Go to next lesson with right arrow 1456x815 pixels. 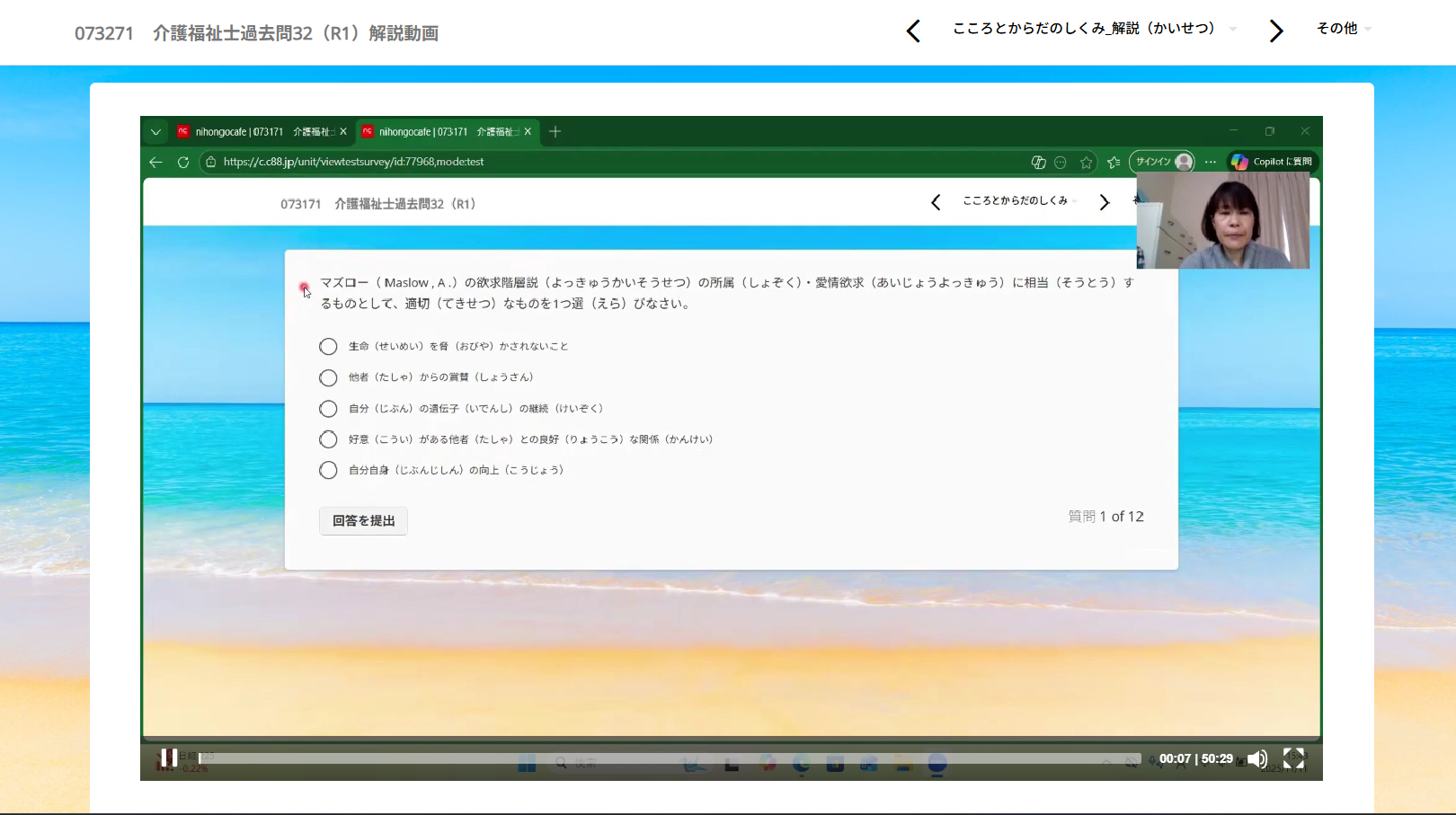tap(1275, 31)
